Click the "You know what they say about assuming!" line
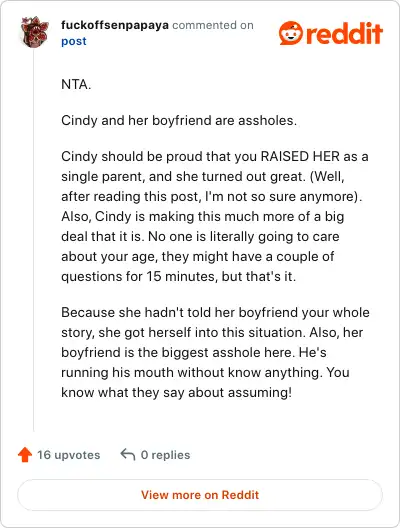Screen dimensions: 400x528 pos(176,392)
